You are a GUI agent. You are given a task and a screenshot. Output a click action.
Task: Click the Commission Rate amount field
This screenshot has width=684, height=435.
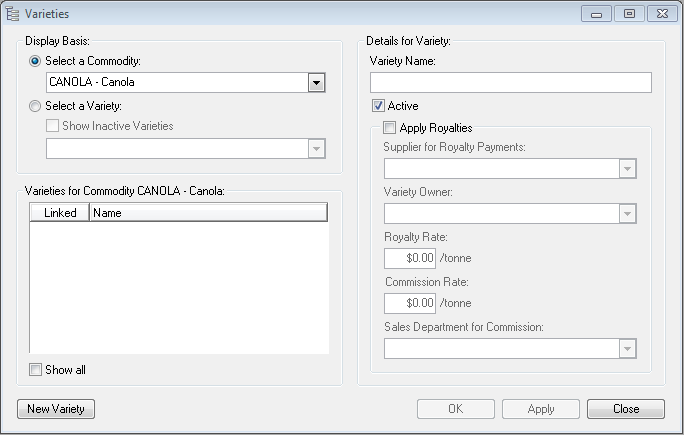(x=410, y=303)
